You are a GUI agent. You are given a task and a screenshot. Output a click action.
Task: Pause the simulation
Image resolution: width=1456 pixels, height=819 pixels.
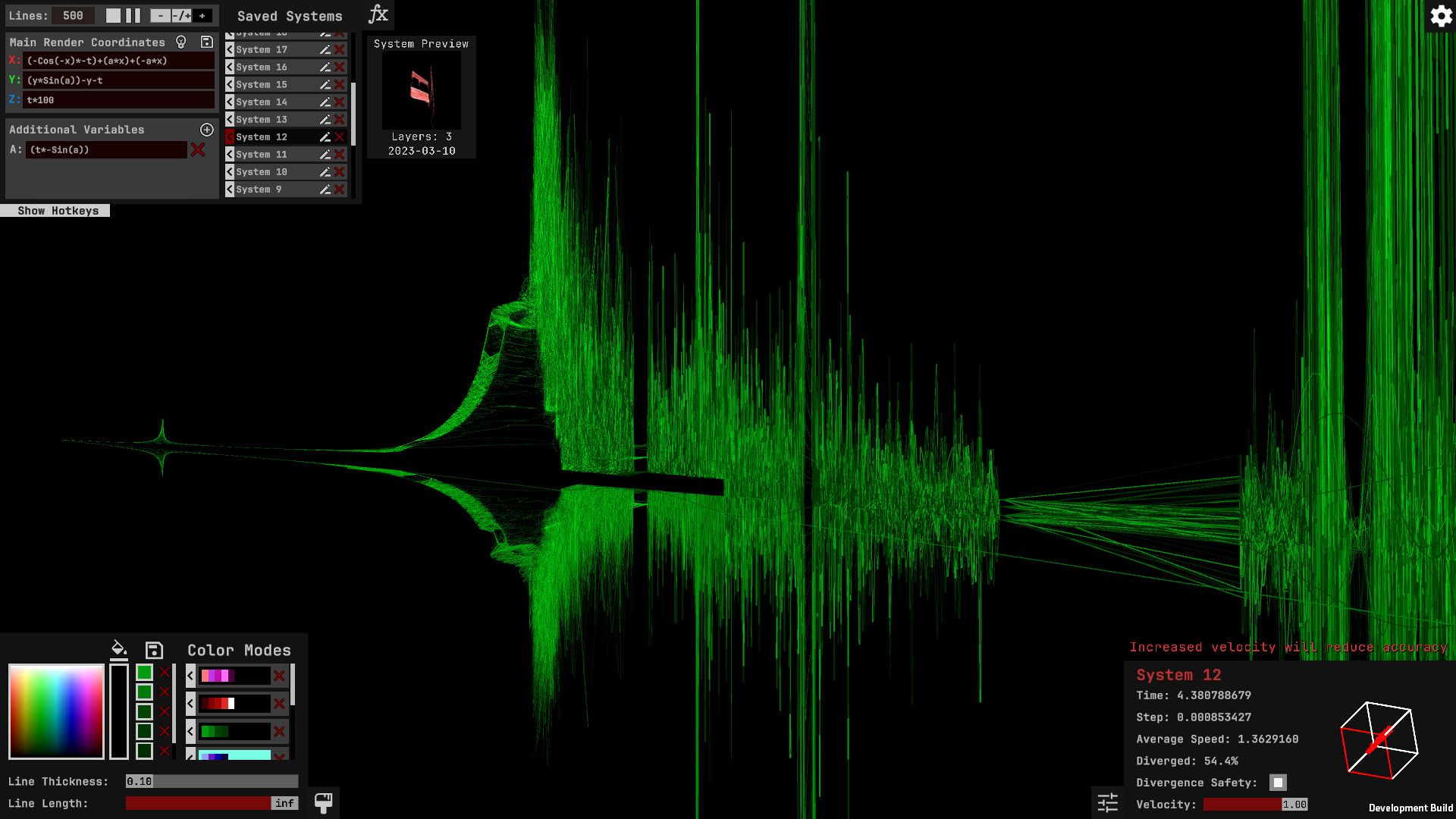pyautogui.click(x=133, y=15)
